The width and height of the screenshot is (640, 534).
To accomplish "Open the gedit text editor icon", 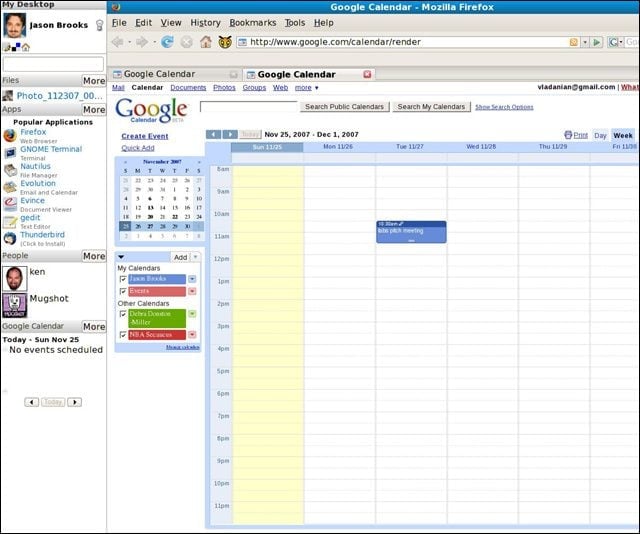I will pyautogui.click(x=10, y=221).
